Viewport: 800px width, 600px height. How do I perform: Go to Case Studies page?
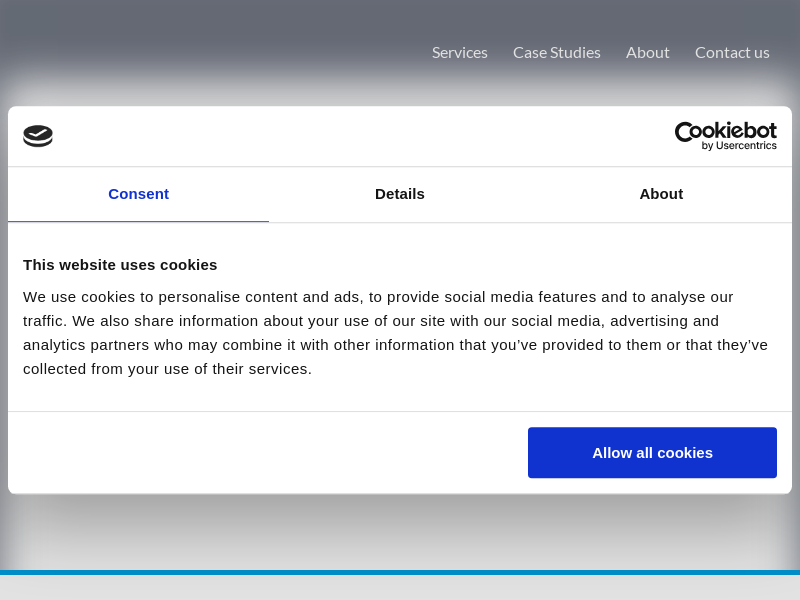(557, 52)
